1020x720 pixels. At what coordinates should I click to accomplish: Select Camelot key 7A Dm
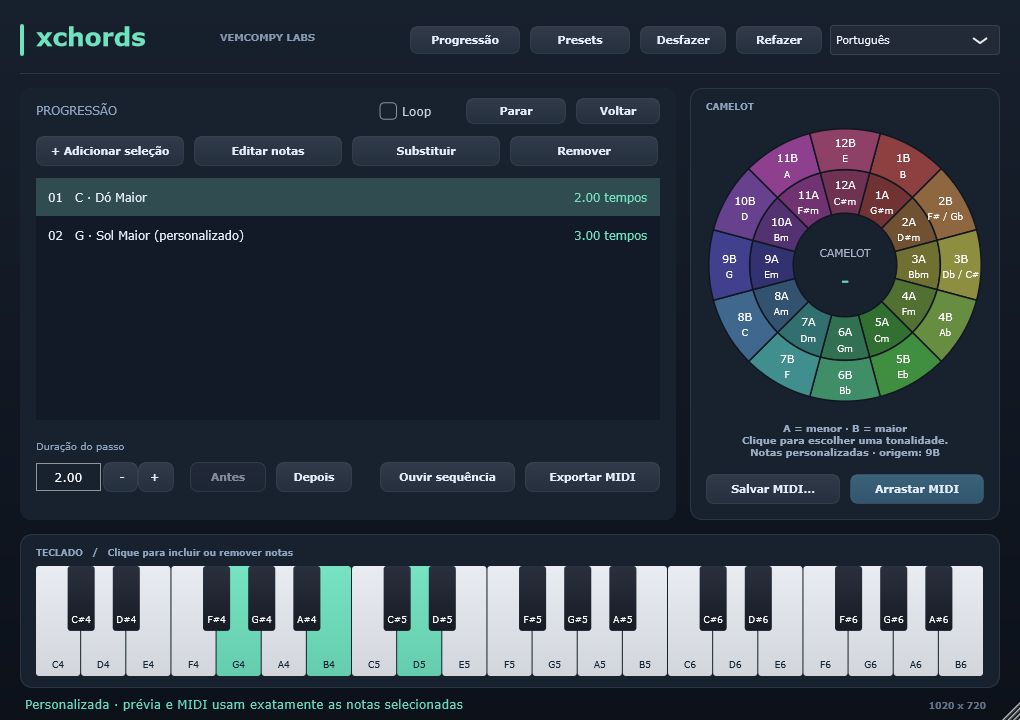click(808, 329)
